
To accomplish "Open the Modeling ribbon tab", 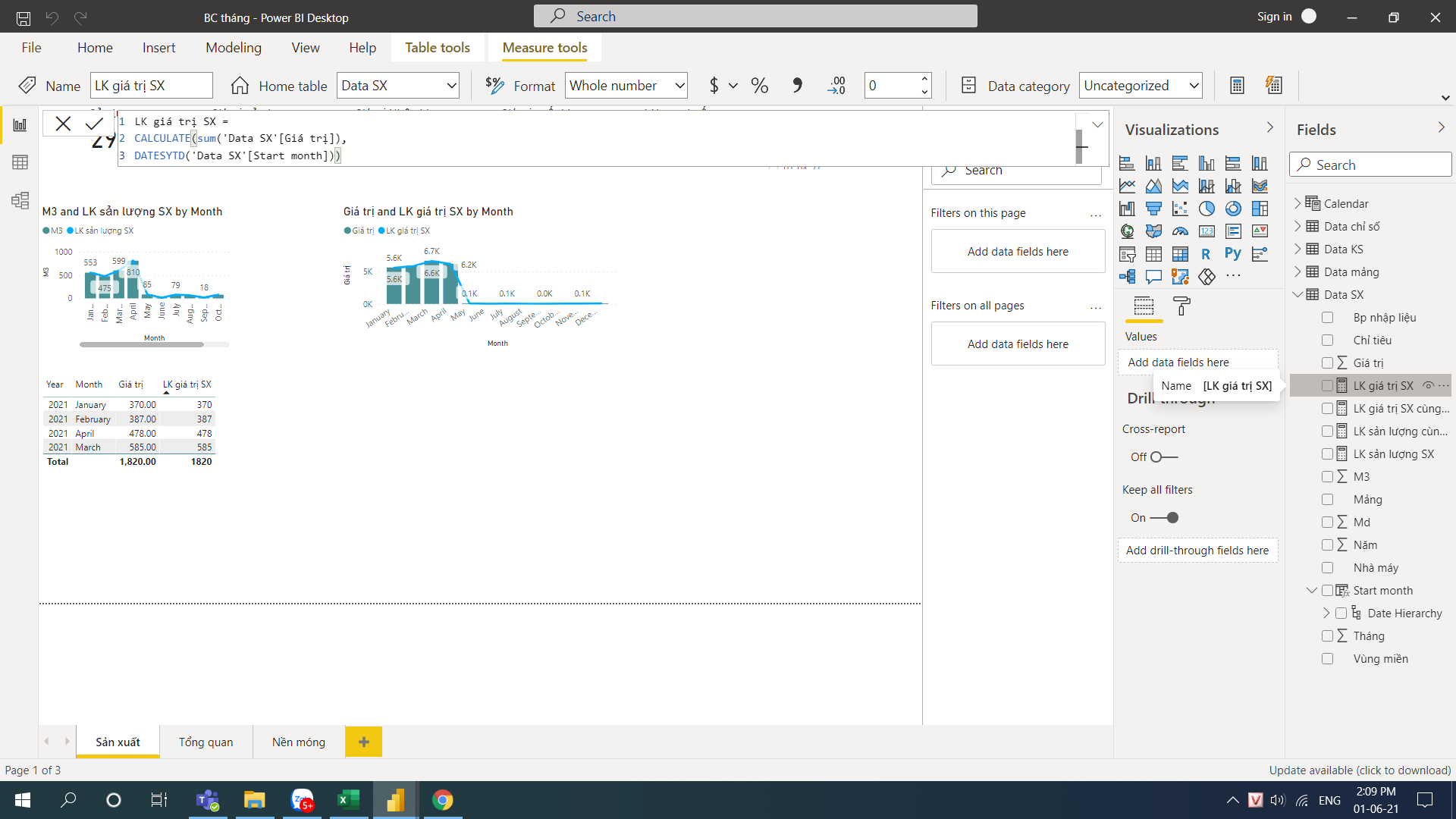I will coord(234,48).
